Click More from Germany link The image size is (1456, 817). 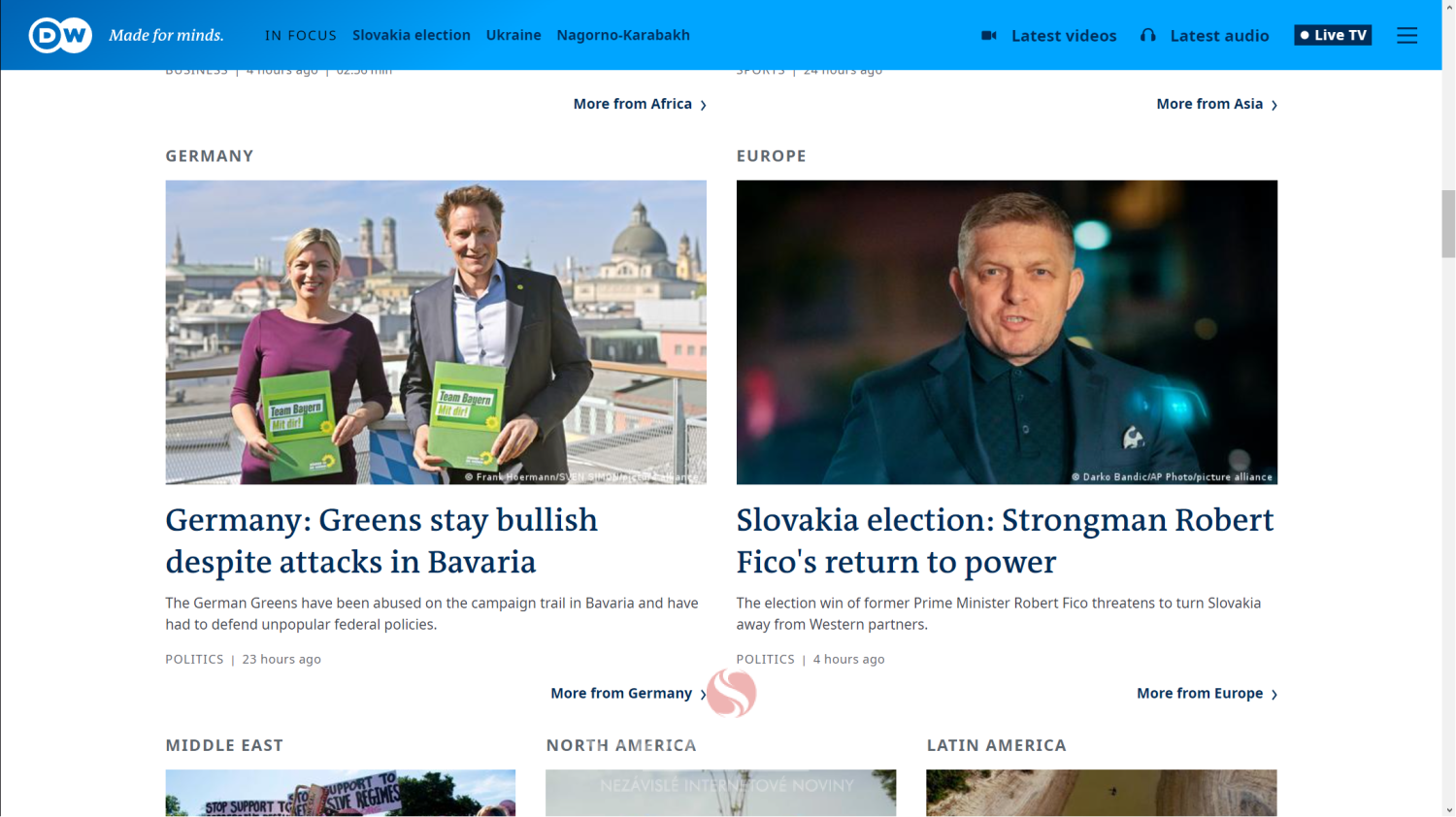[x=621, y=693]
